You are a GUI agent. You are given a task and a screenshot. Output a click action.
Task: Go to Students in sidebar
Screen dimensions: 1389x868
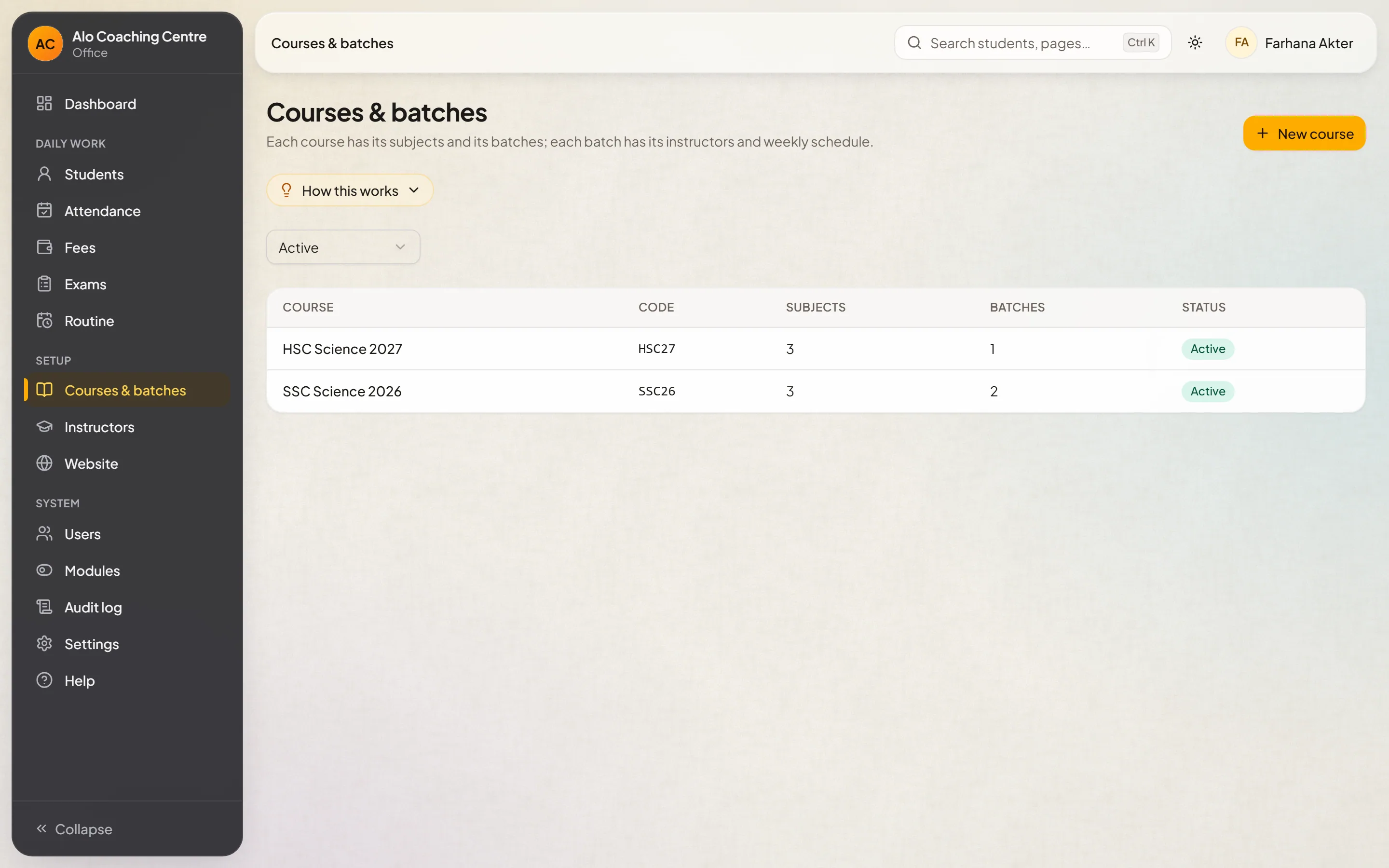[x=127, y=174]
